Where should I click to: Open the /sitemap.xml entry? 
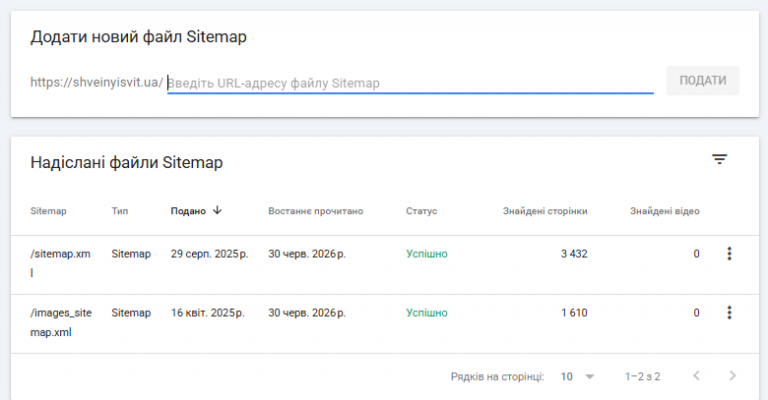tap(60, 263)
